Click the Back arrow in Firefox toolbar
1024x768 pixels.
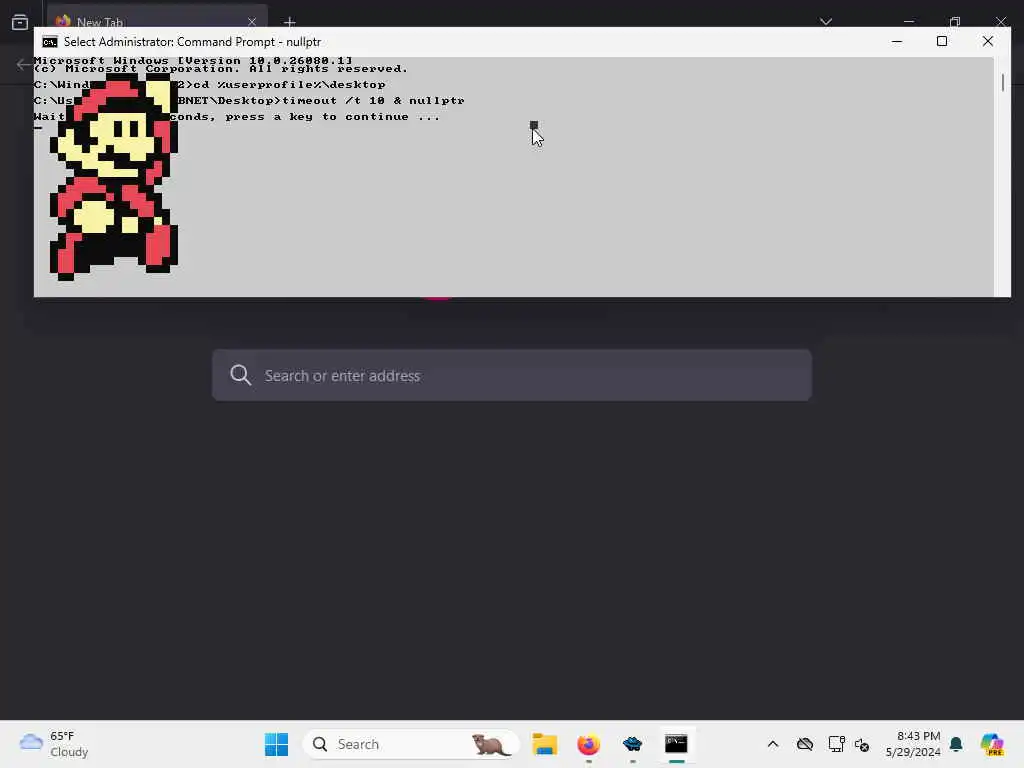[24, 64]
